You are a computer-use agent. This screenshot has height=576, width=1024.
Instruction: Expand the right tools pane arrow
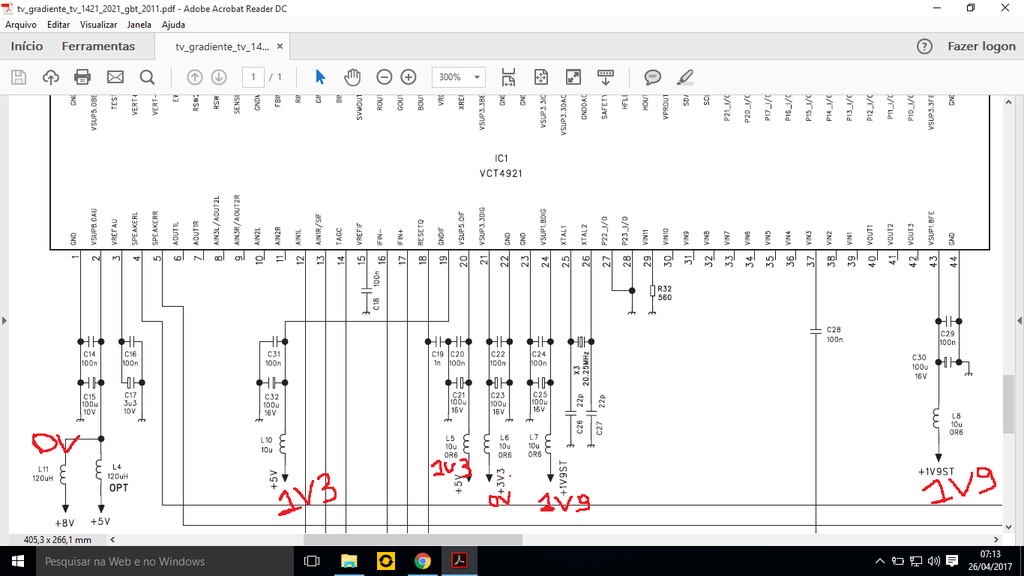(1019, 321)
